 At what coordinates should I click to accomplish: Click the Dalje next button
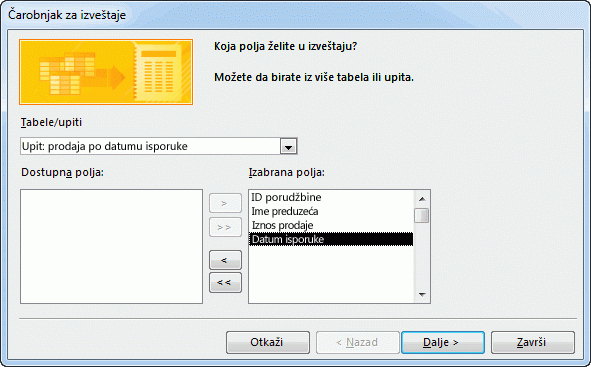(443, 342)
